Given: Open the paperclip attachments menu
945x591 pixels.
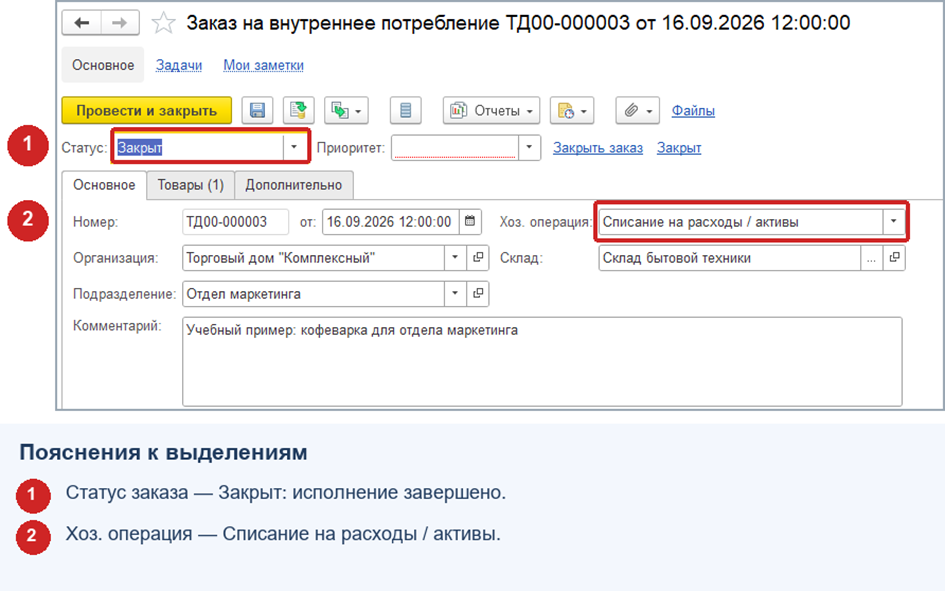Looking at the screenshot, I should [x=637, y=110].
